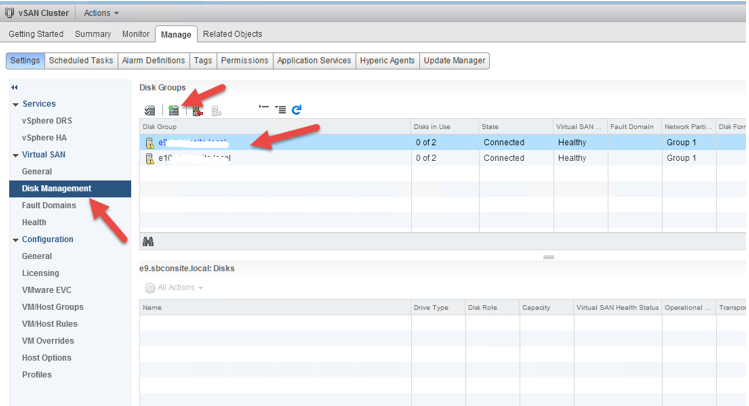749x406 pixels.
Task: Open the Application Services sub-tab
Action: pos(314,61)
